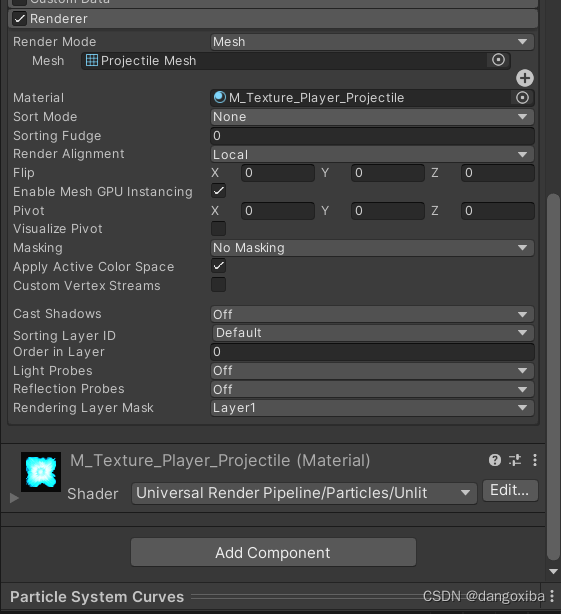Click the Sorting Fudge value field
561x614 pixels.
(x=372, y=136)
